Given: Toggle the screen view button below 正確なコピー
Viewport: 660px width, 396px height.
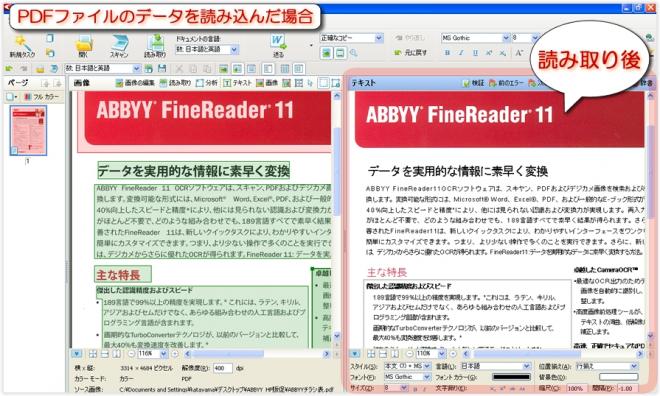Looking at the screenshot, I should pyautogui.click(x=340, y=53).
